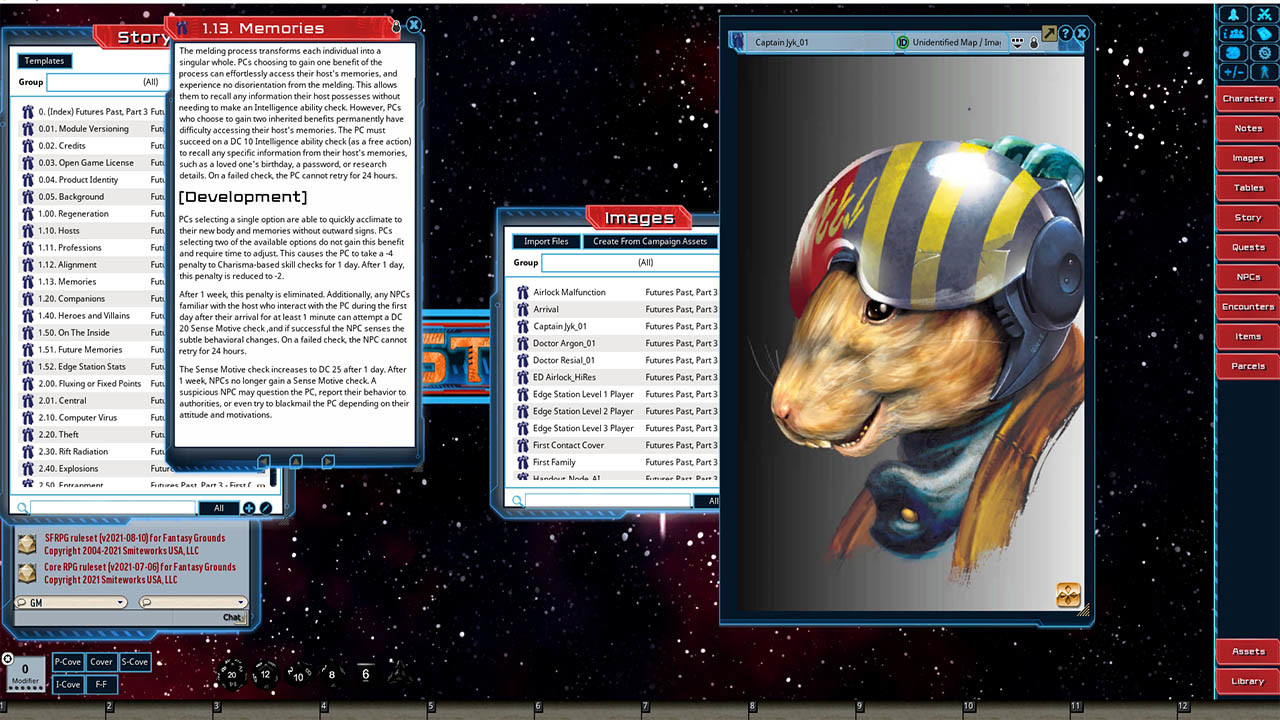Pick the d12 die
1280x720 pixels.
(x=265, y=674)
